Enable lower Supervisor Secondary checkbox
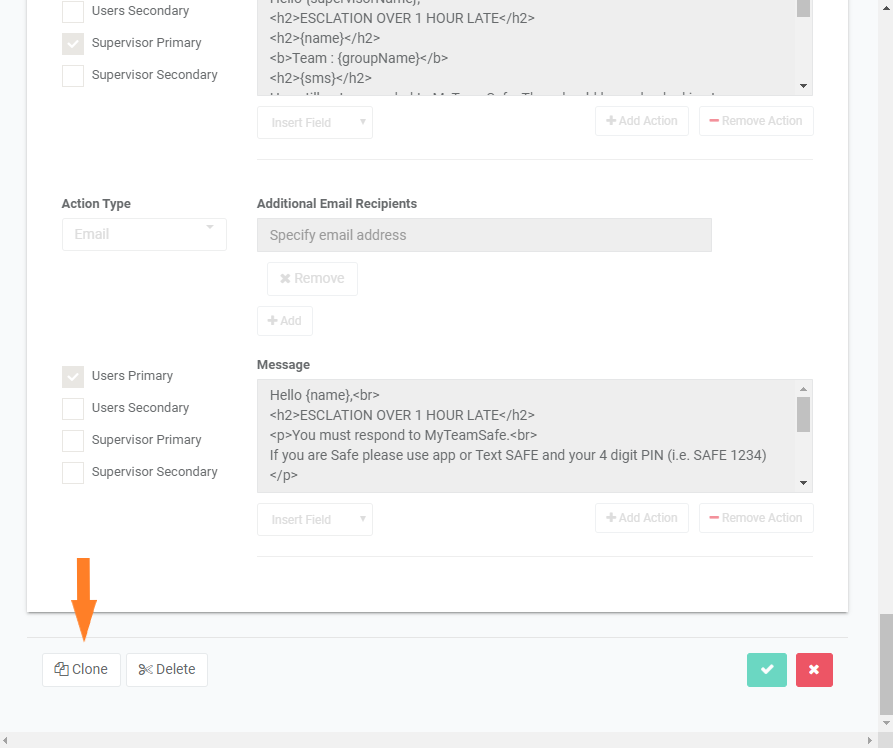Screen dimensions: 893x748 (x=73, y=472)
